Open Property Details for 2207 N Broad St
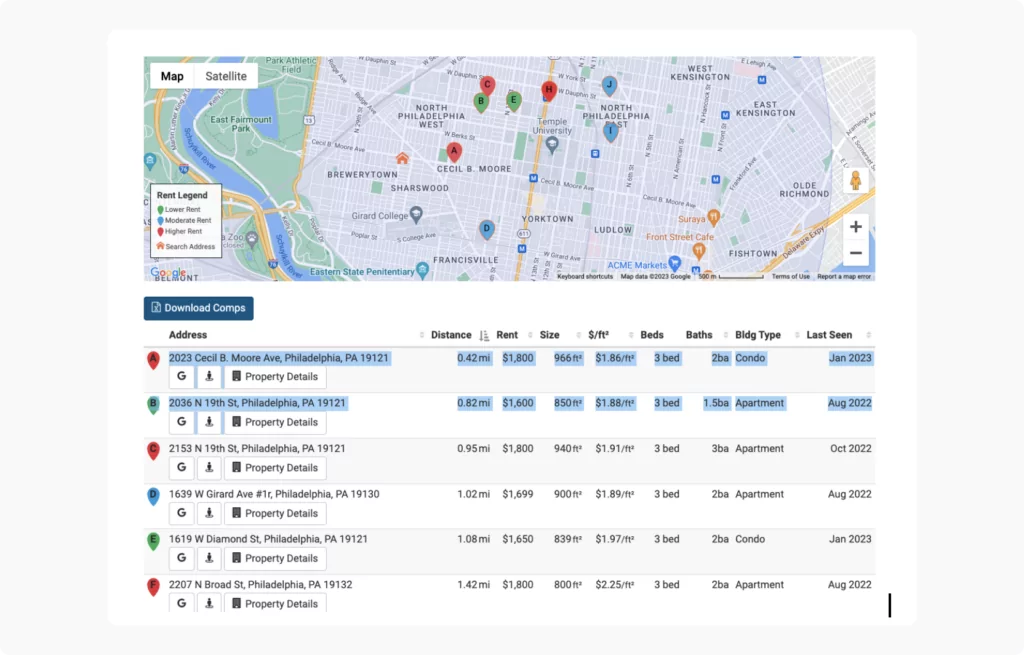This screenshot has width=1024, height=655. [275, 603]
